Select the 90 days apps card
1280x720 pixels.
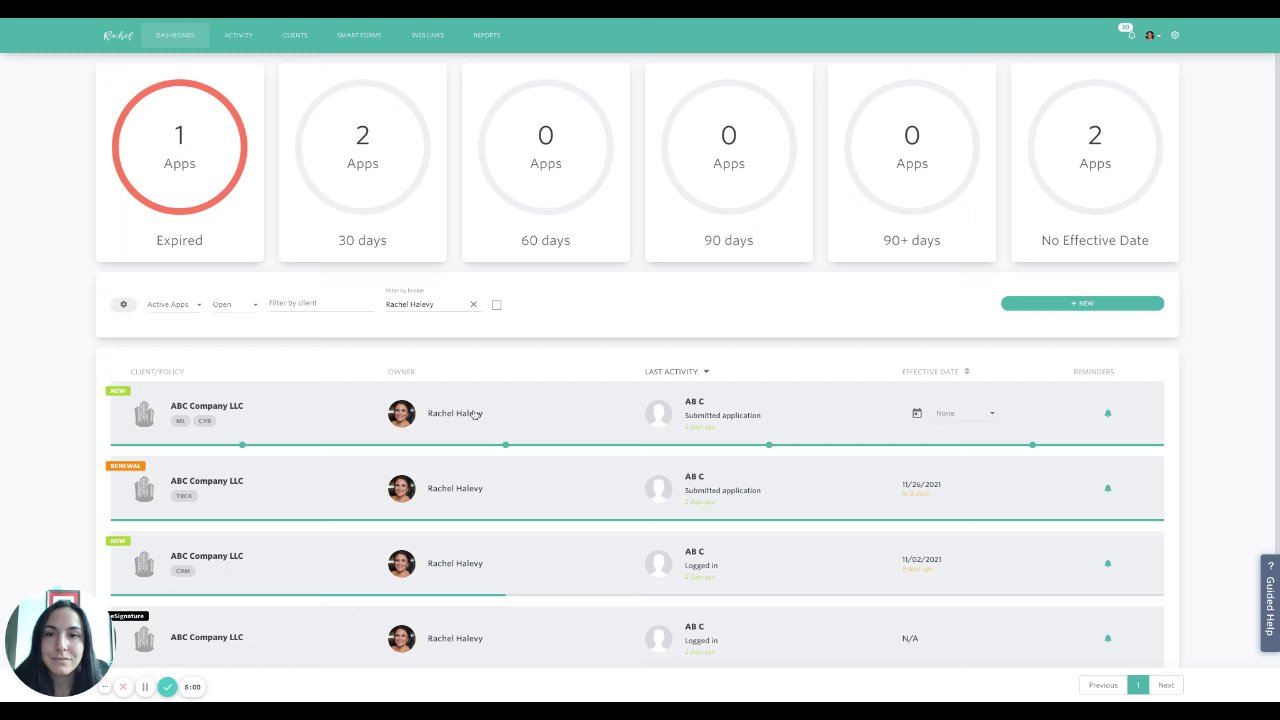click(729, 162)
